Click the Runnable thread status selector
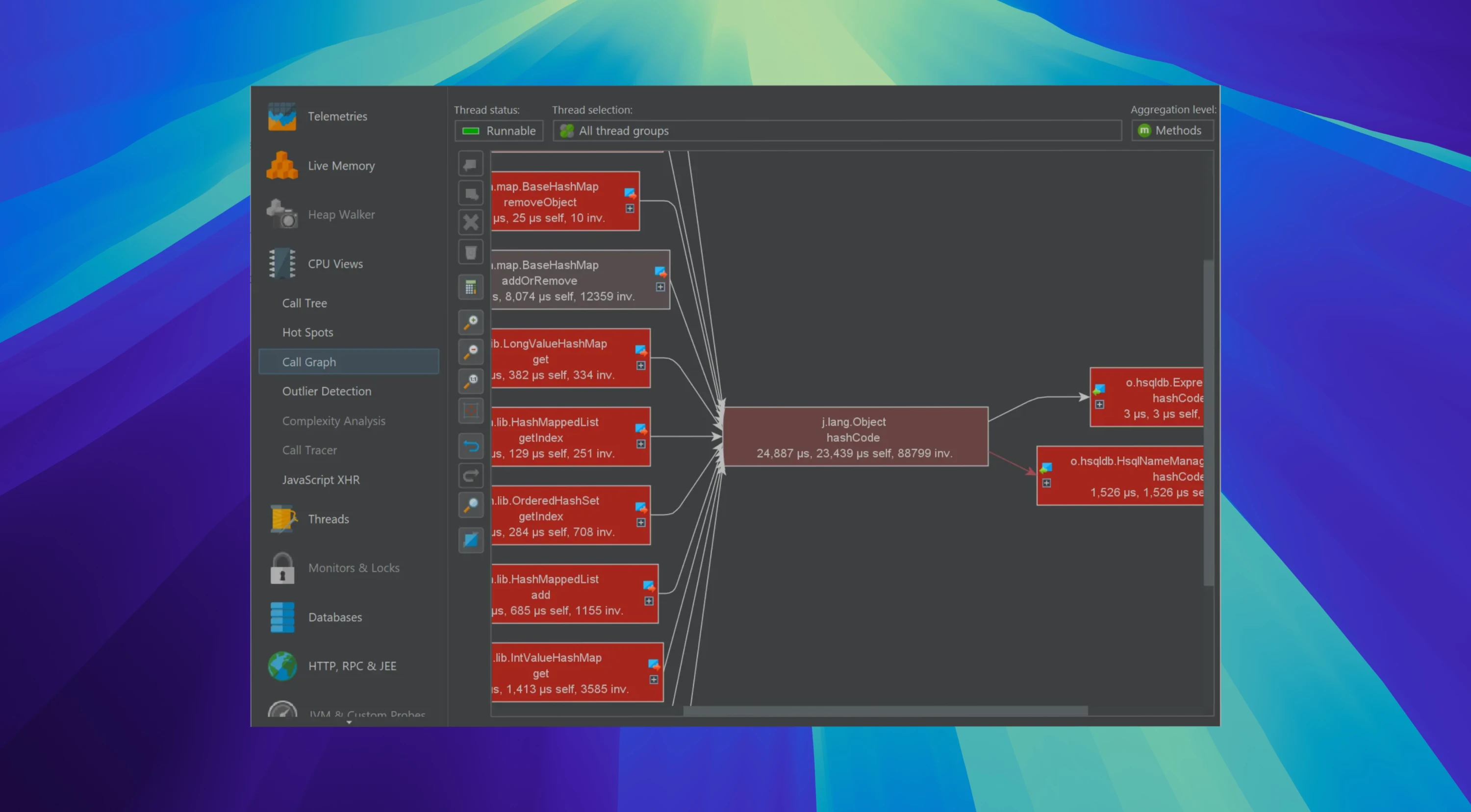1471x812 pixels. coord(498,131)
